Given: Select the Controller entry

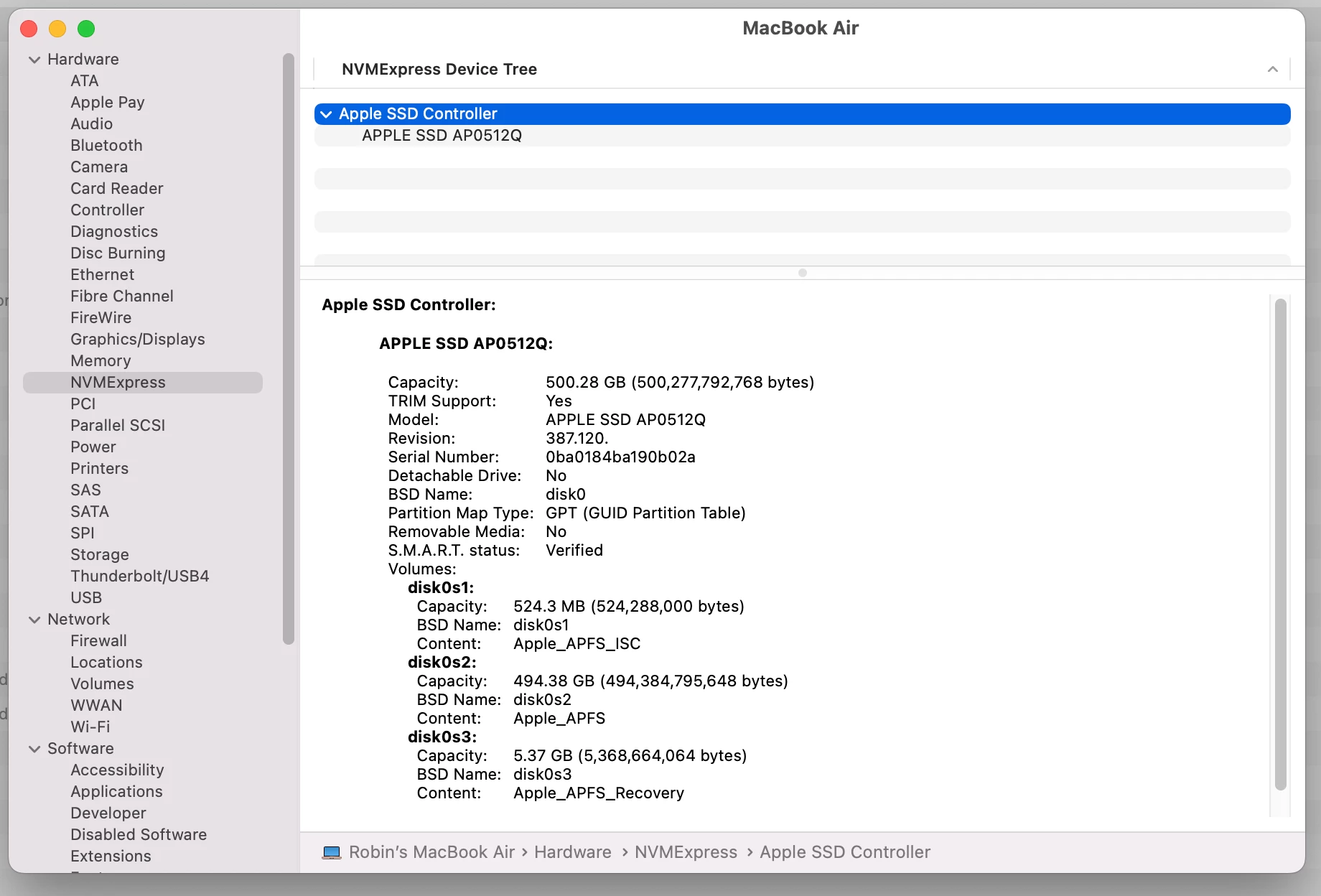Looking at the screenshot, I should 108,210.
